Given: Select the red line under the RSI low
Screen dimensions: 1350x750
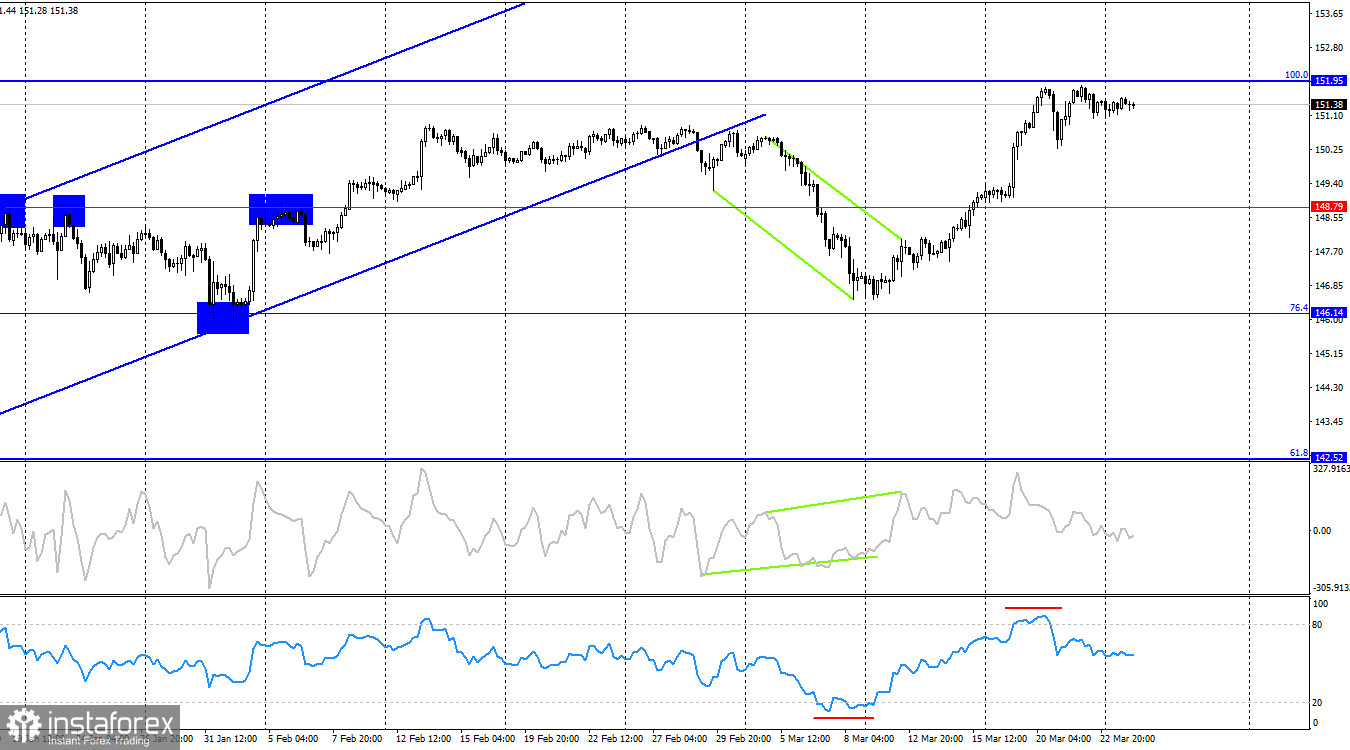Looking at the screenshot, I should pyautogui.click(x=843, y=717).
